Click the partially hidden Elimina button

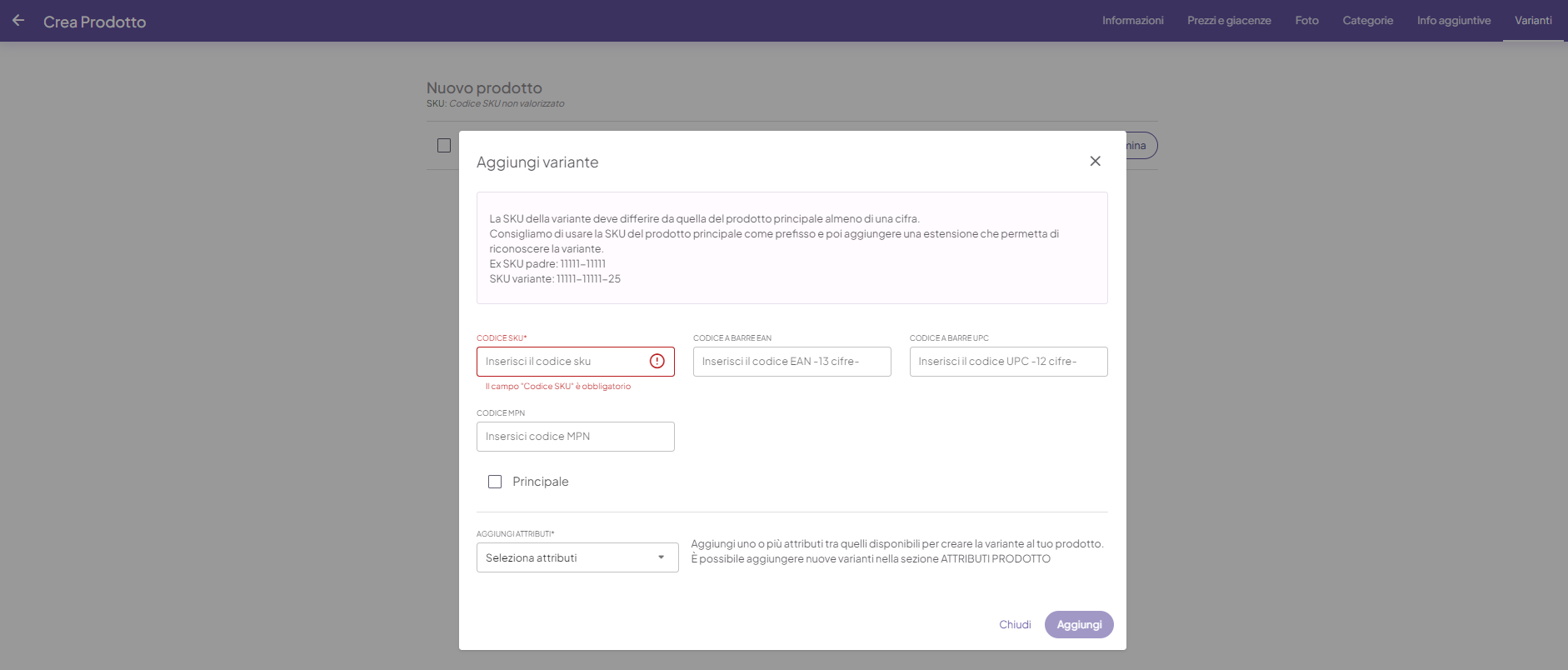[1141, 145]
